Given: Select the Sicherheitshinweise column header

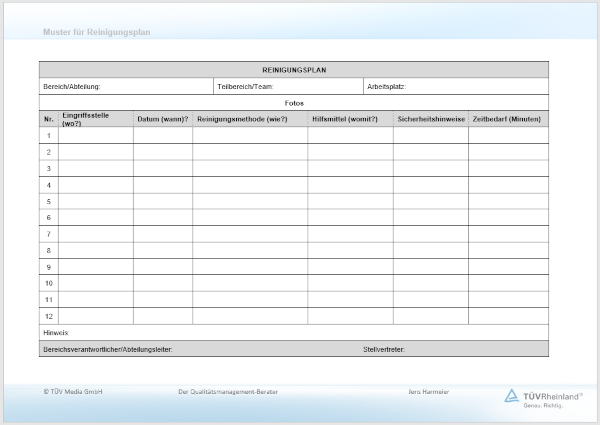Looking at the screenshot, I should coord(430,119).
